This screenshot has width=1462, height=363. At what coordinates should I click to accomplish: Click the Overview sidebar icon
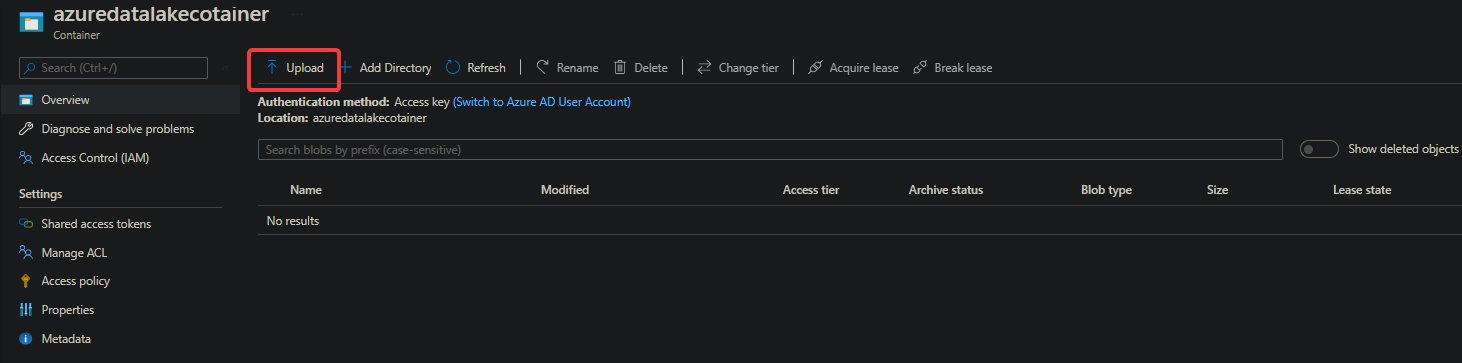click(26, 100)
